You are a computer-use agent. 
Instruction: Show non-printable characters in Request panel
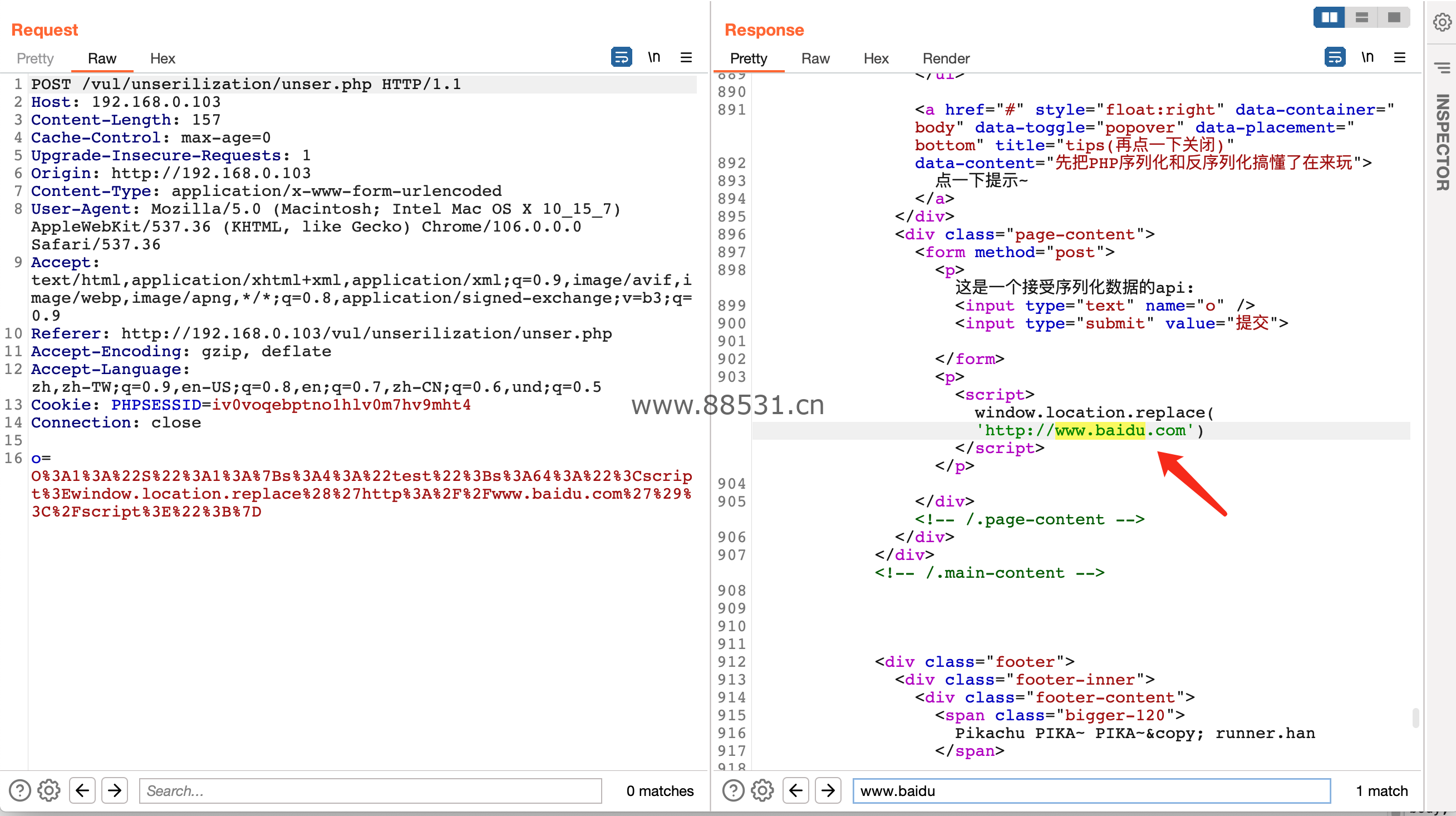pyautogui.click(x=654, y=57)
